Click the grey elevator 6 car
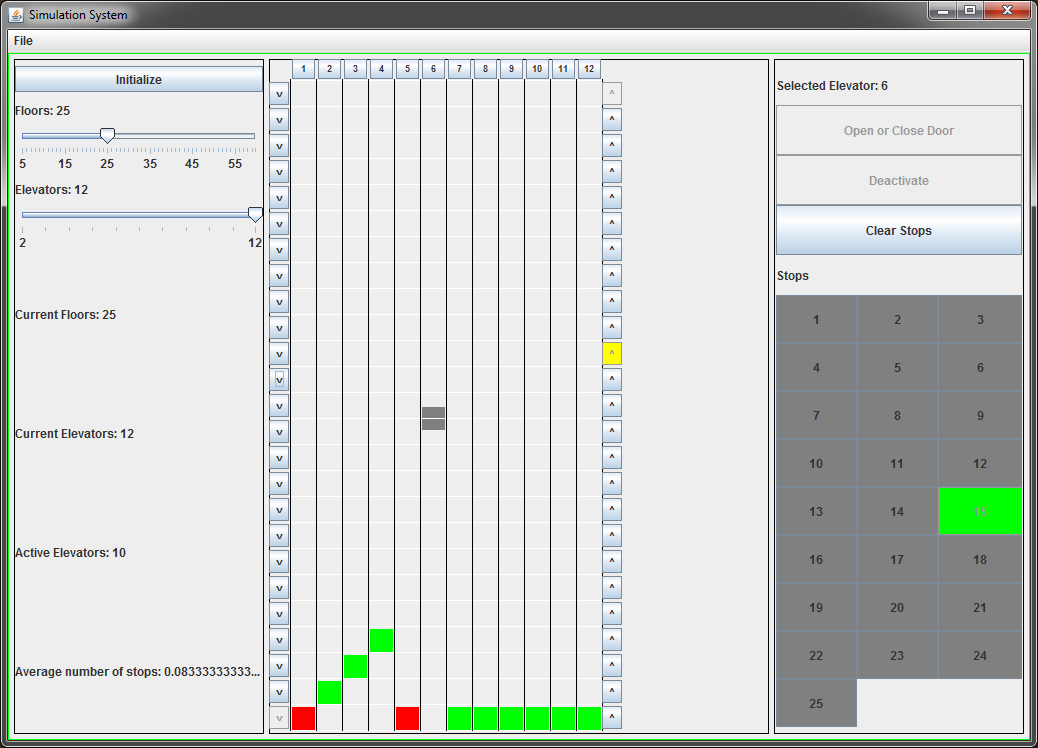Screen dimensions: 1038x748 (x=433, y=418)
